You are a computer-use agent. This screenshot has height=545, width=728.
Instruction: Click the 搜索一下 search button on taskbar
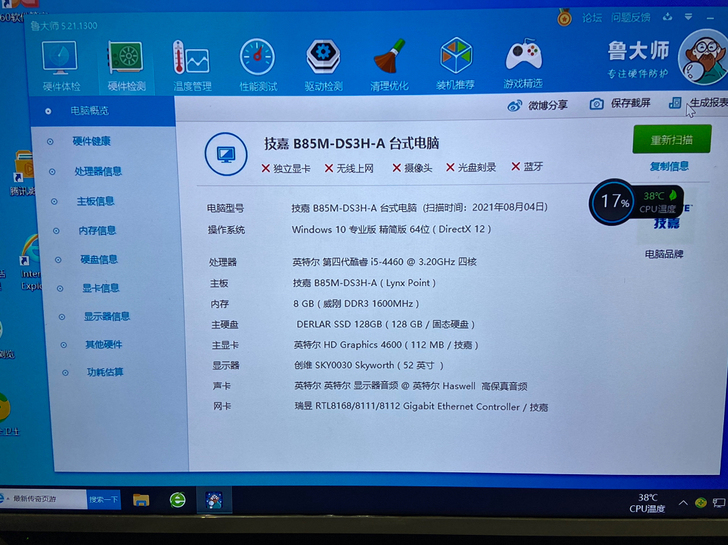104,500
